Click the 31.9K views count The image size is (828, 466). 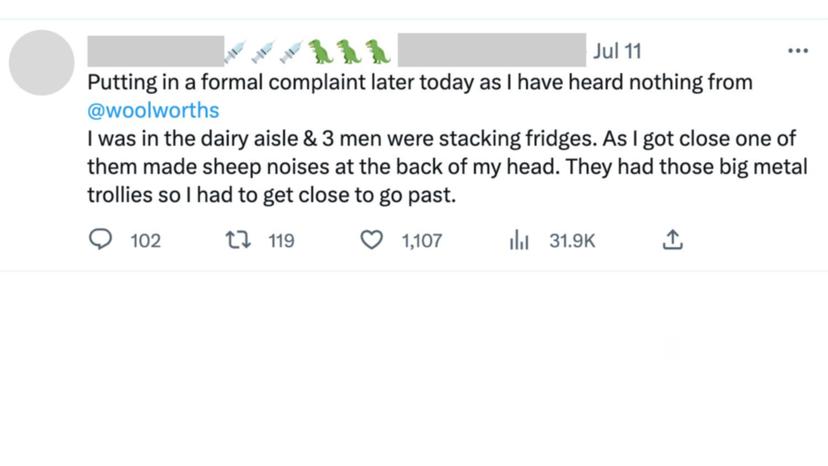(x=572, y=240)
